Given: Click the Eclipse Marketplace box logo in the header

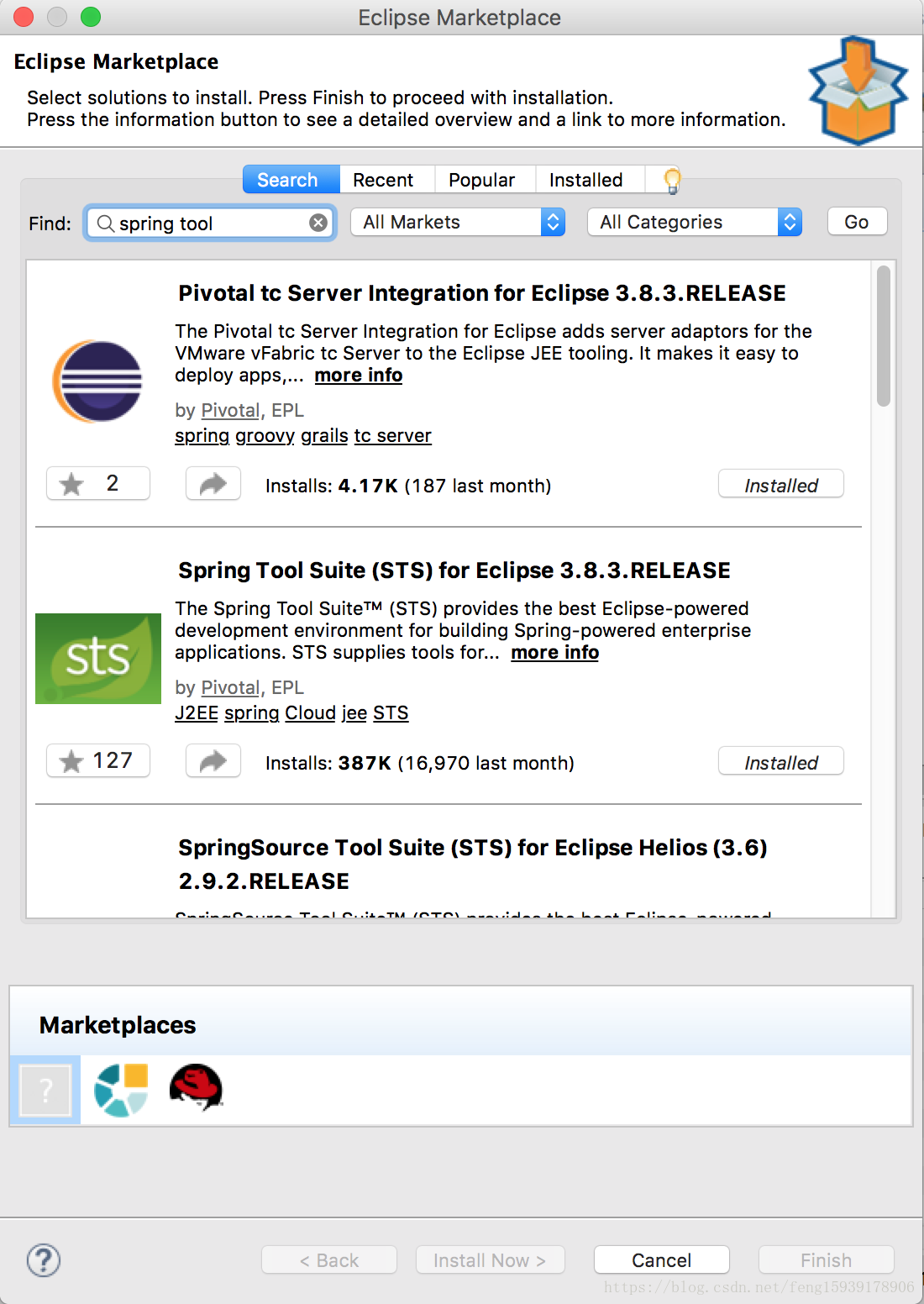Looking at the screenshot, I should (x=858, y=91).
